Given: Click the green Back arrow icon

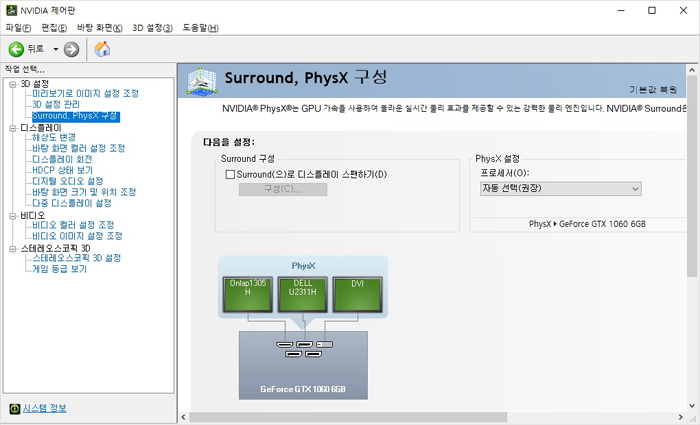Looking at the screenshot, I should tap(17, 49).
